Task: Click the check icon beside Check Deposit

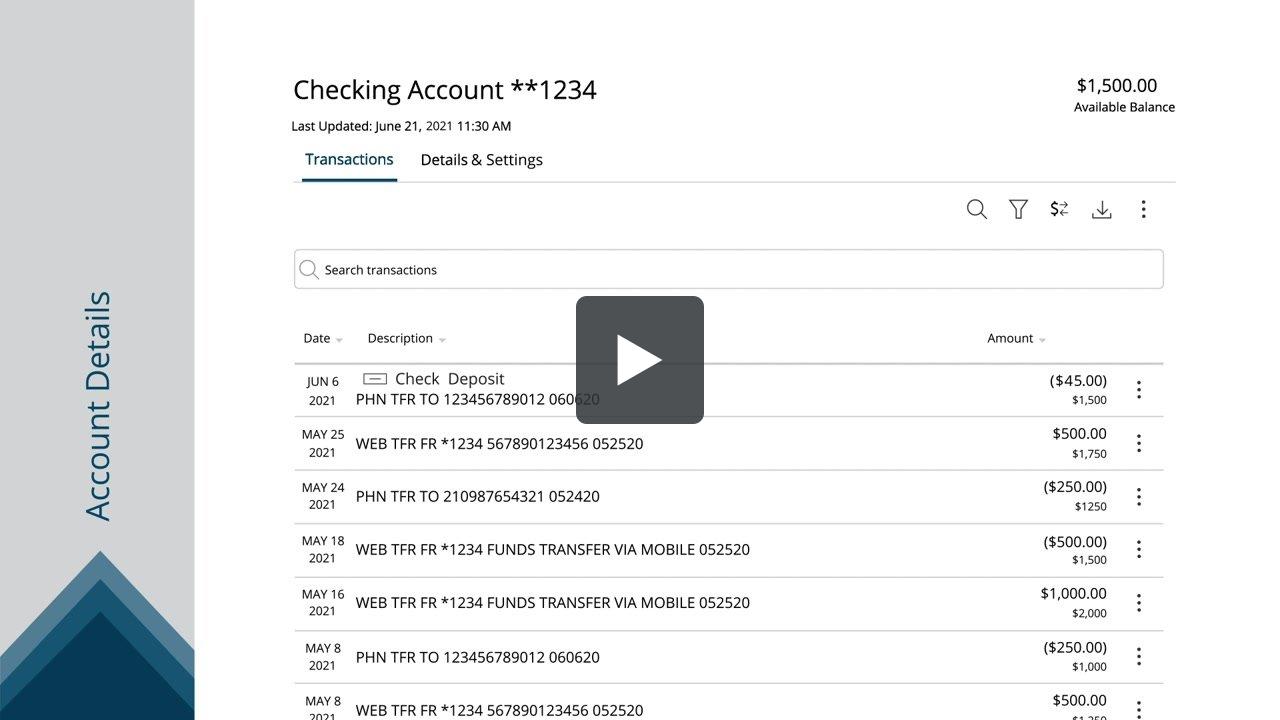Action: pos(375,379)
